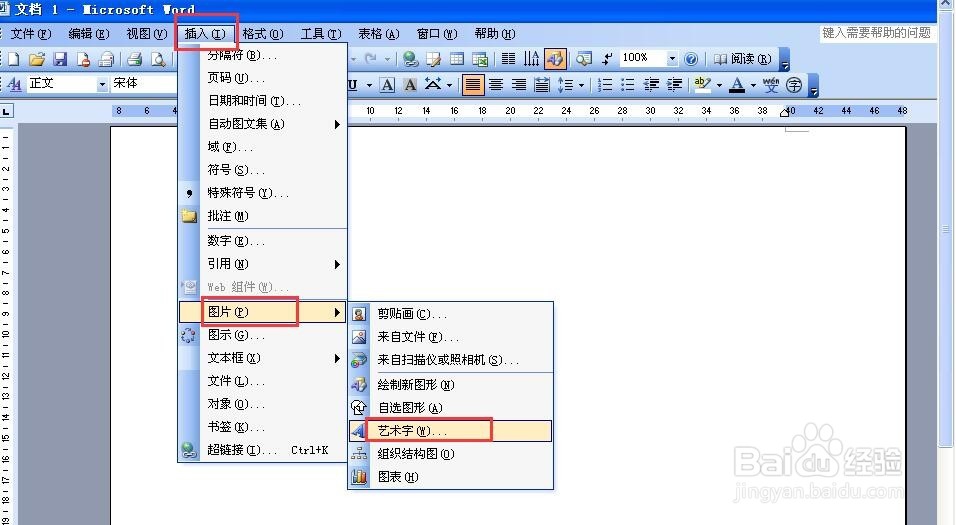This screenshot has height=525, width=956.
Task: Apply the highlight color marker
Action: coord(702,84)
